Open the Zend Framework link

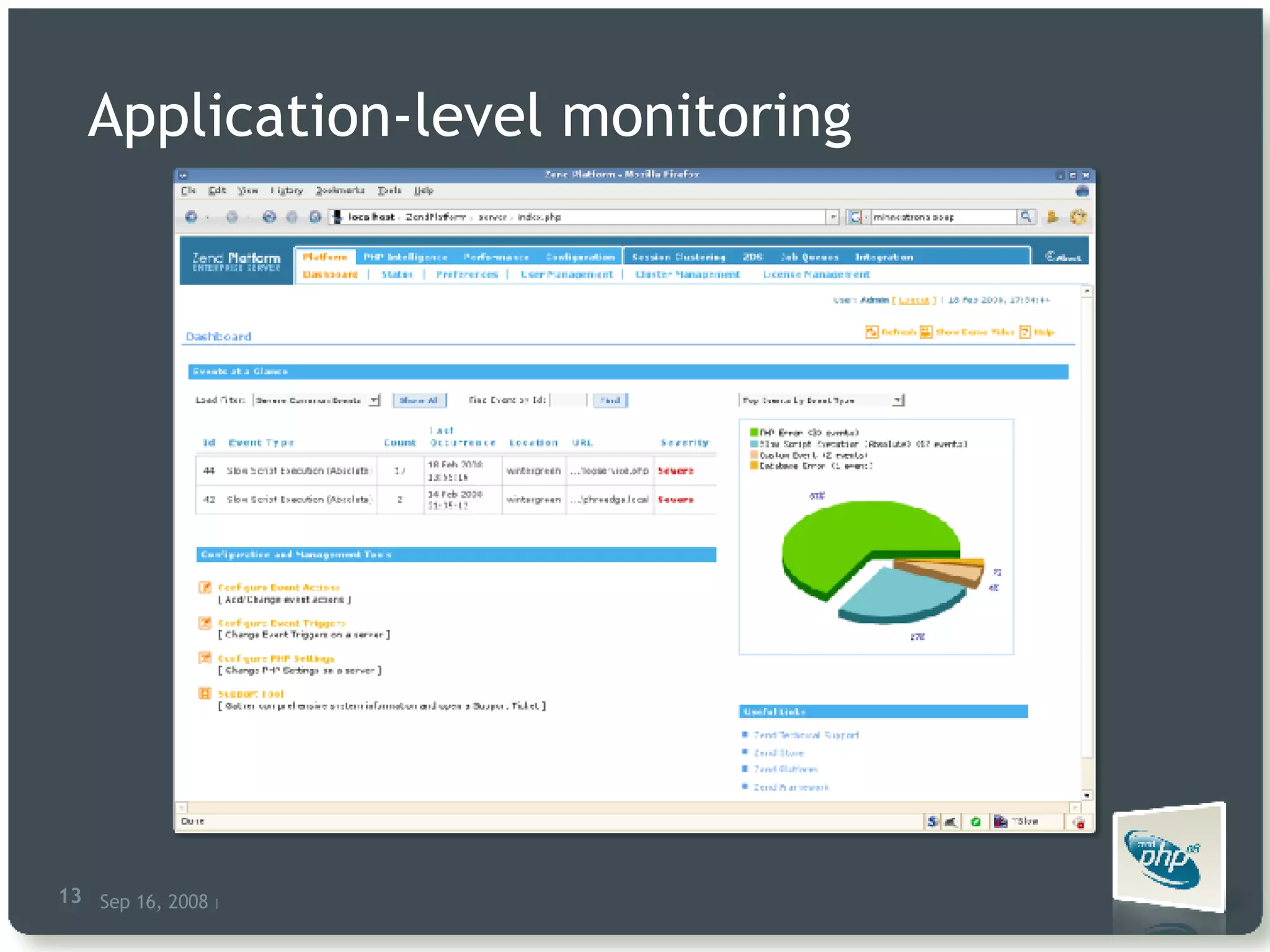791,787
